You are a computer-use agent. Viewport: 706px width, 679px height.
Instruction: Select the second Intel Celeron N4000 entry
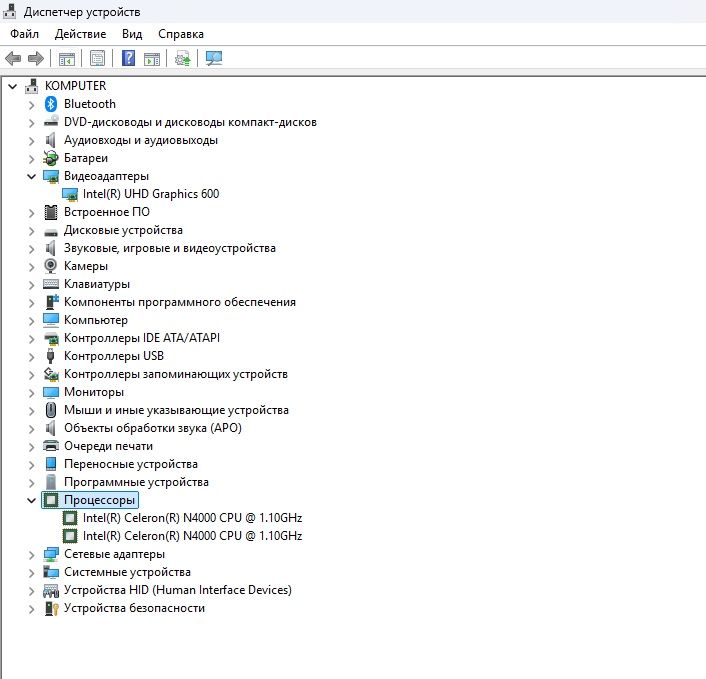(192, 536)
